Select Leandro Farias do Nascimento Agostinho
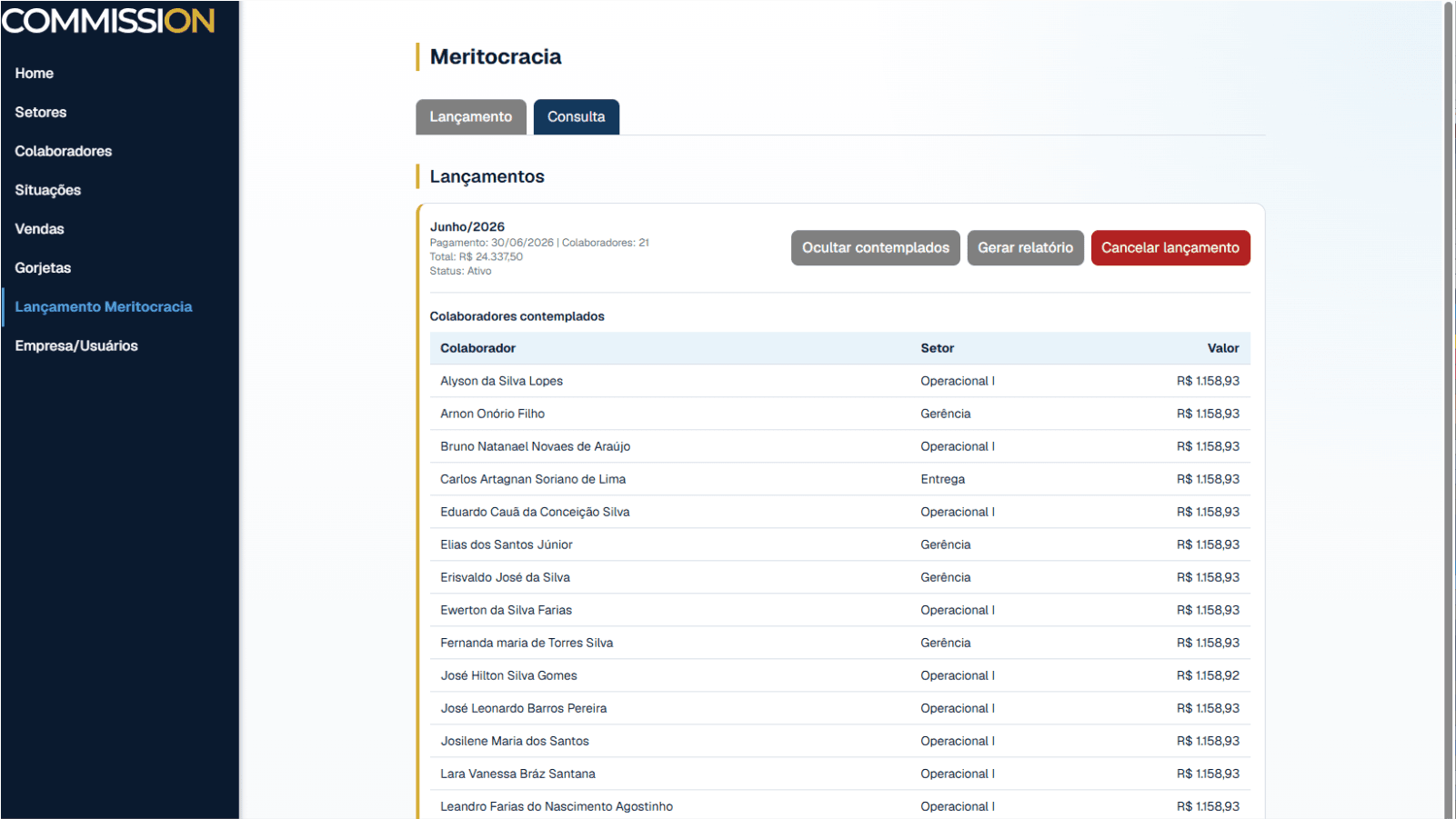 tap(840, 806)
